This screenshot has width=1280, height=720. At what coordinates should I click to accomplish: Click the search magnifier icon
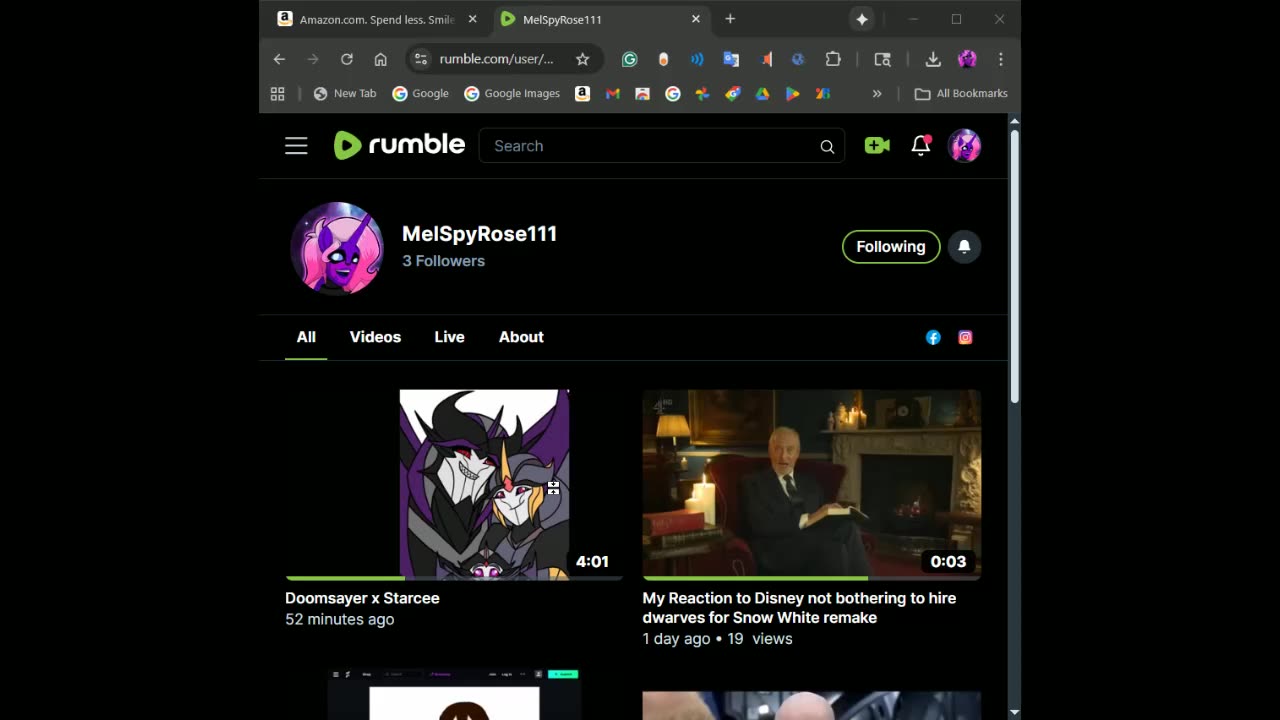tap(827, 146)
